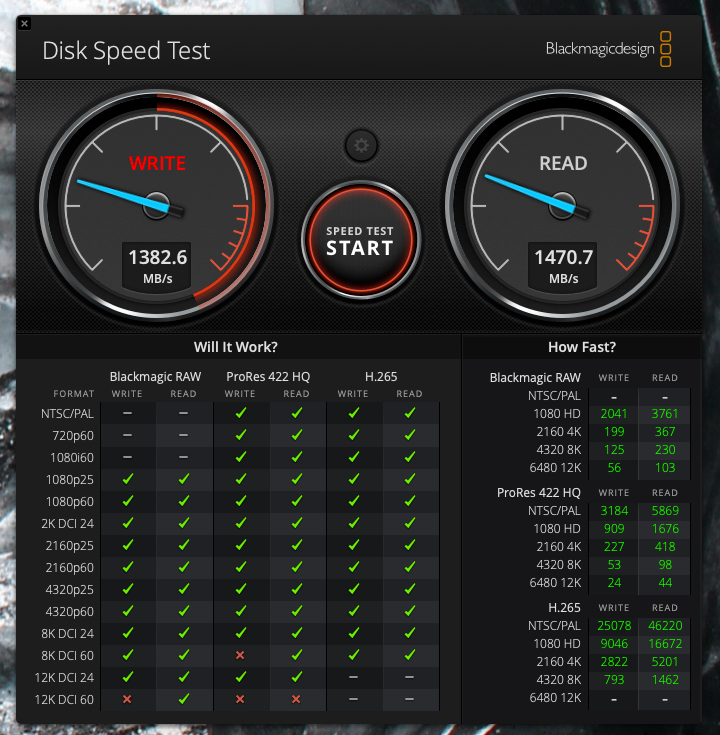Click dash for NTSC/PAL Blackmagic RAW write
Screen dimensions: 720x735
pos(127,413)
